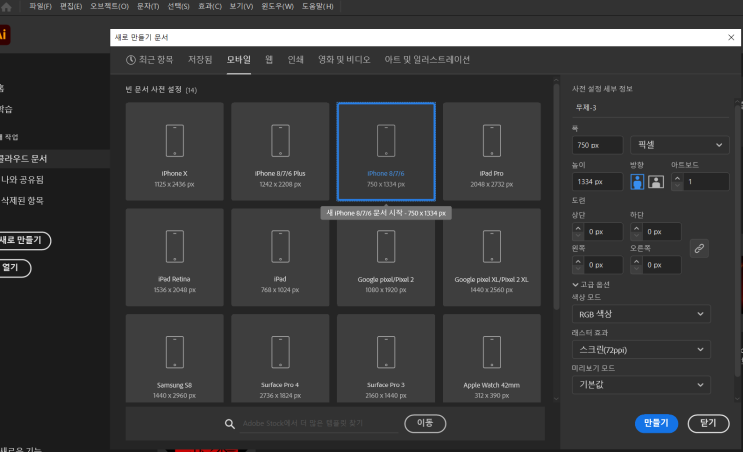Image resolution: width=743 pixels, height=452 pixels.
Task: Increase the 하단 bleed value
Action: tap(636, 228)
